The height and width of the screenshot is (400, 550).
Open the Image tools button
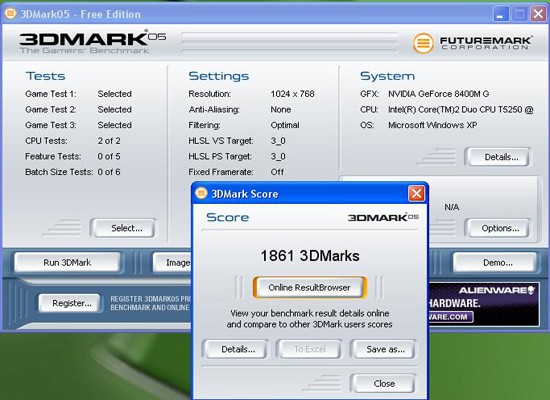click(172, 262)
